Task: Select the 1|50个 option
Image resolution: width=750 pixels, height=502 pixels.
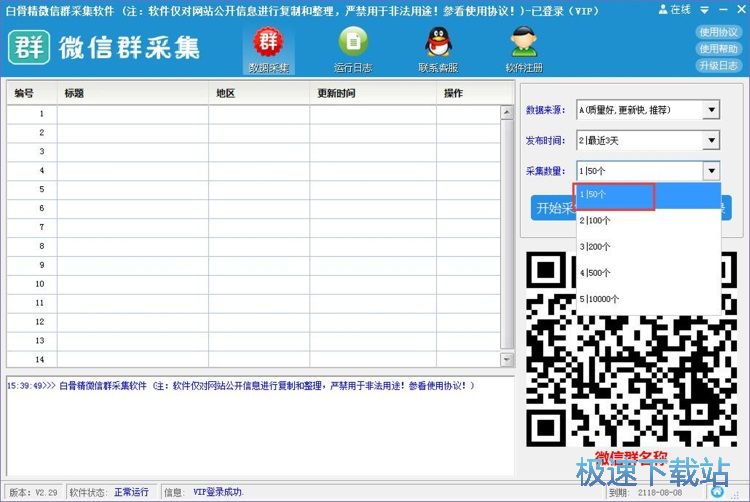Action: click(649, 195)
